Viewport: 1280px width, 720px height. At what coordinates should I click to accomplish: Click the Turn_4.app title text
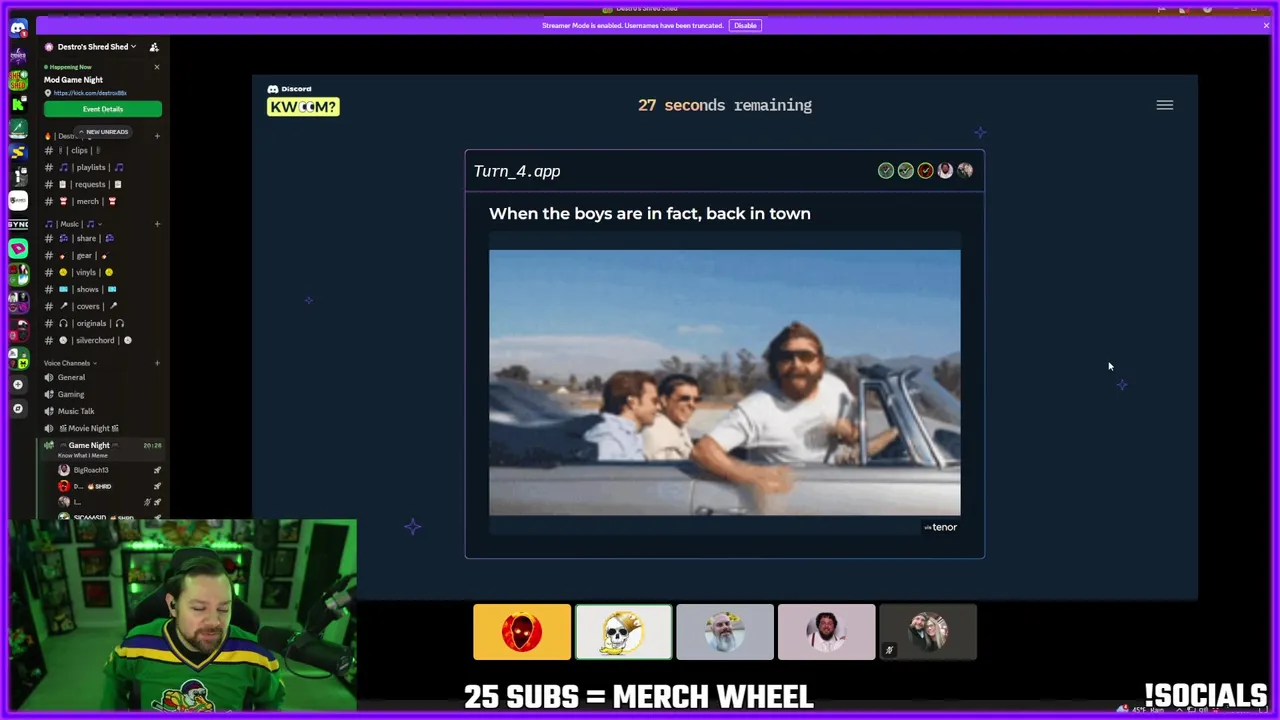point(517,171)
